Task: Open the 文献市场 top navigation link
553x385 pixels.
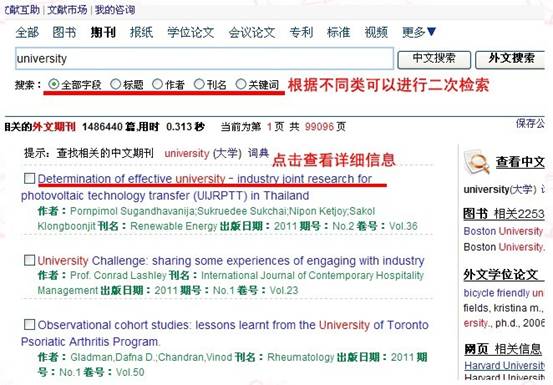Action: tap(67, 10)
